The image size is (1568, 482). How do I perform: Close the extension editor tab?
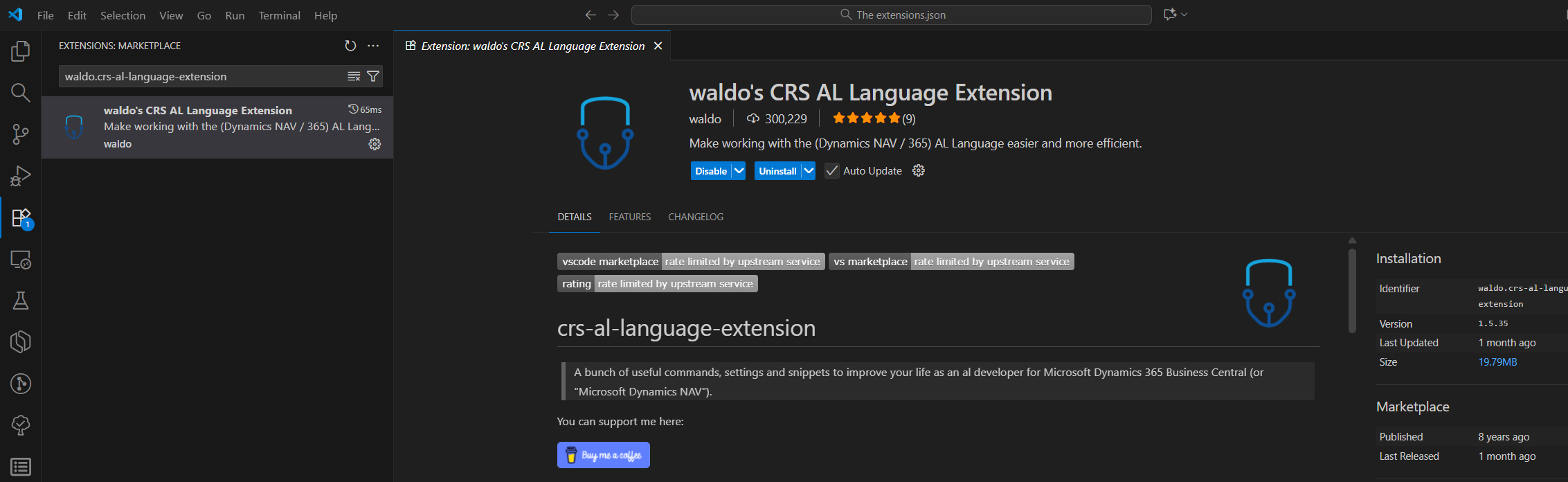click(x=658, y=46)
